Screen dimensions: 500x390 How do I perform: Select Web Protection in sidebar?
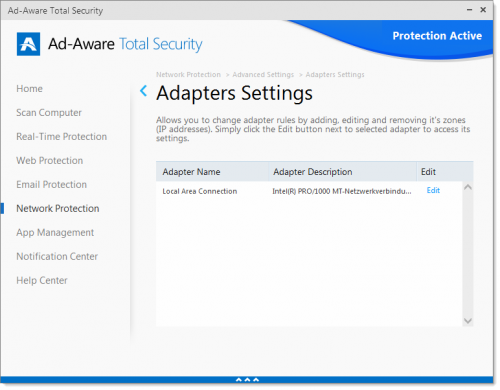tap(50, 161)
